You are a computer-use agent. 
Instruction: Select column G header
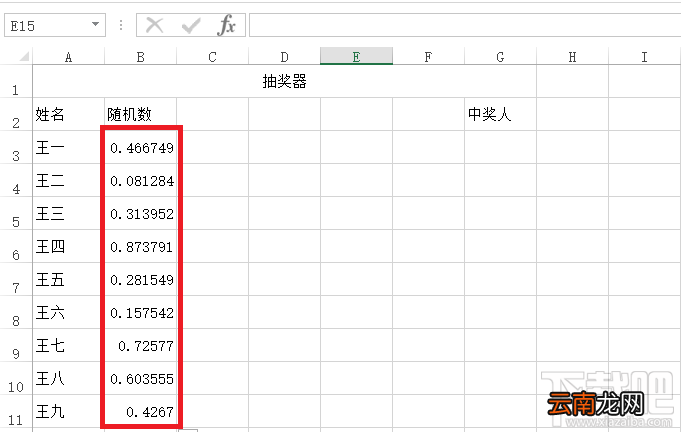500,57
